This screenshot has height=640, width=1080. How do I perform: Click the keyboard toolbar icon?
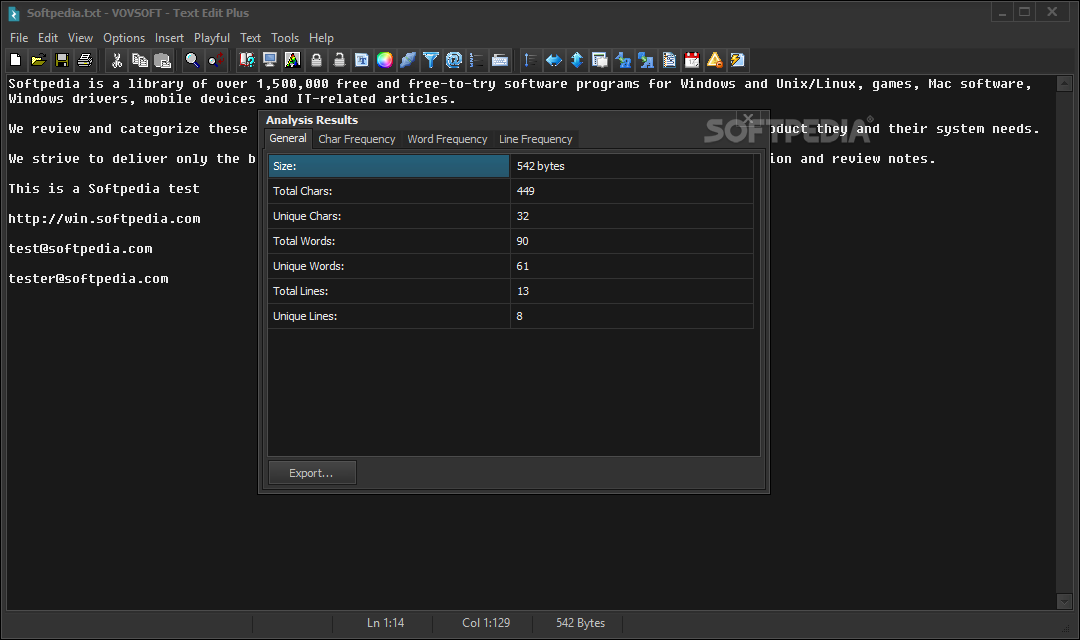coord(500,61)
